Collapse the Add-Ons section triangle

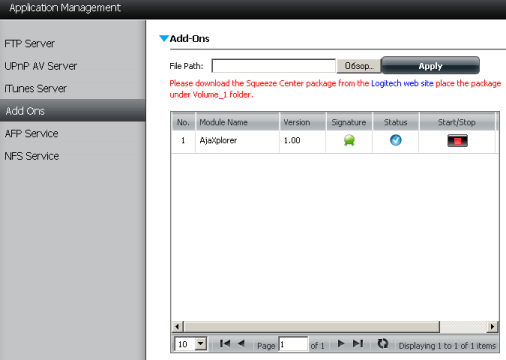pyautogui.click(x=164, y=38)
